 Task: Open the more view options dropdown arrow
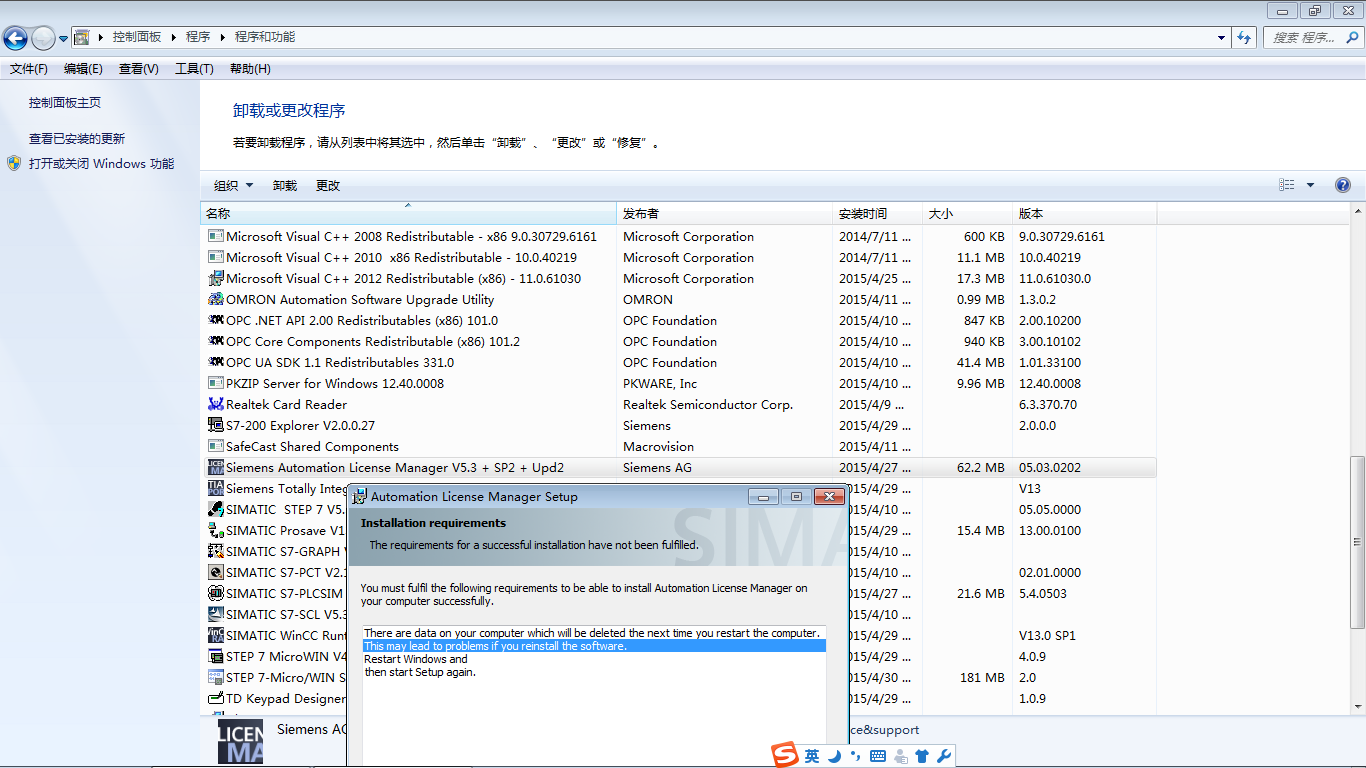click(x=1310, y=185)
